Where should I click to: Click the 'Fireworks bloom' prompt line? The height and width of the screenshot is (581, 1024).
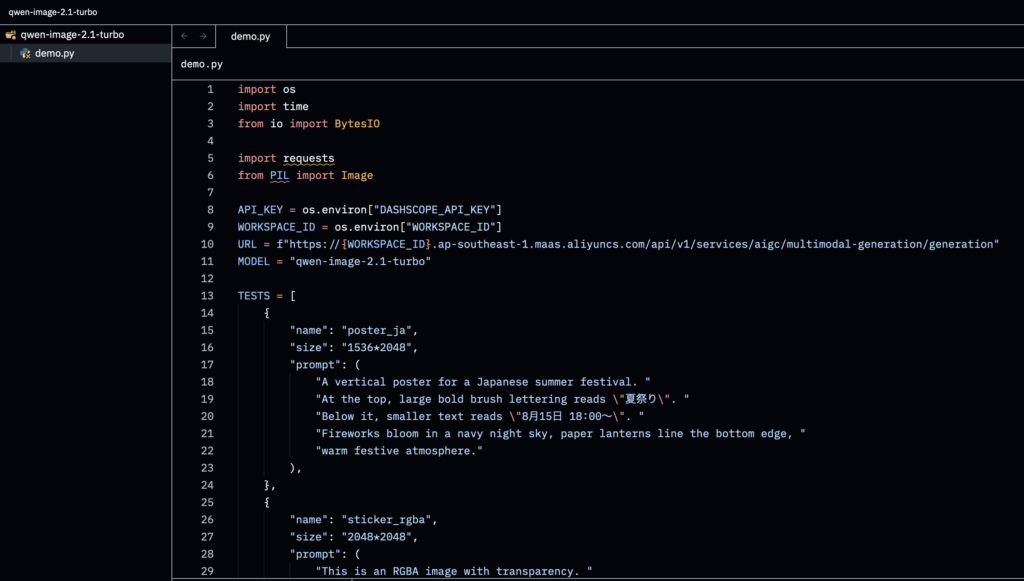[x=560, y=433]
